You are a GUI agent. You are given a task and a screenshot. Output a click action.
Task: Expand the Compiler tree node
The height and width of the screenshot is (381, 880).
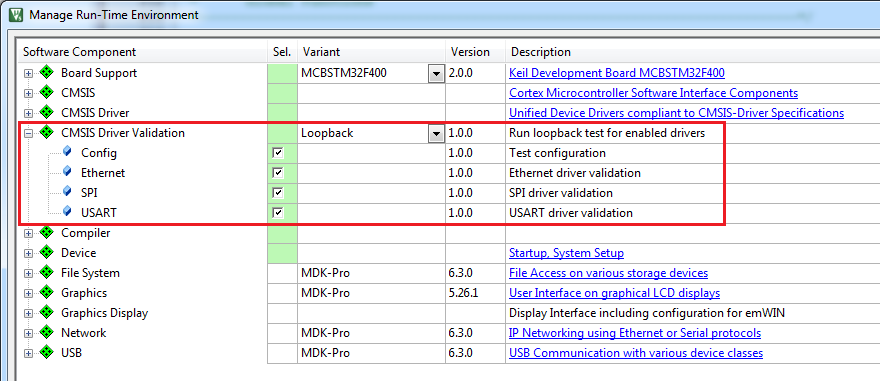[29, 233]
